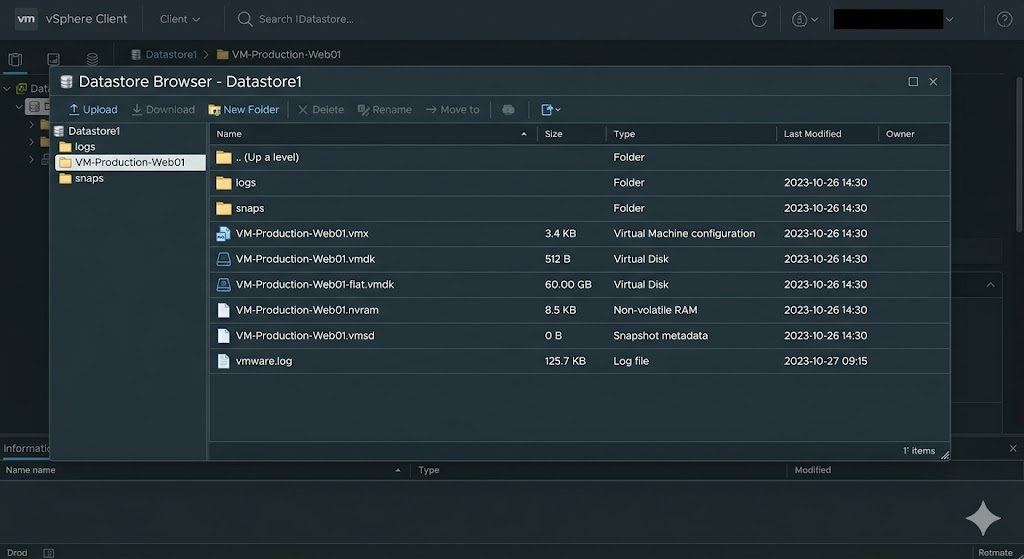Click the inflate disk icon in toolbar
Viewport: 1024px width, 559px height.
[508, 110]
